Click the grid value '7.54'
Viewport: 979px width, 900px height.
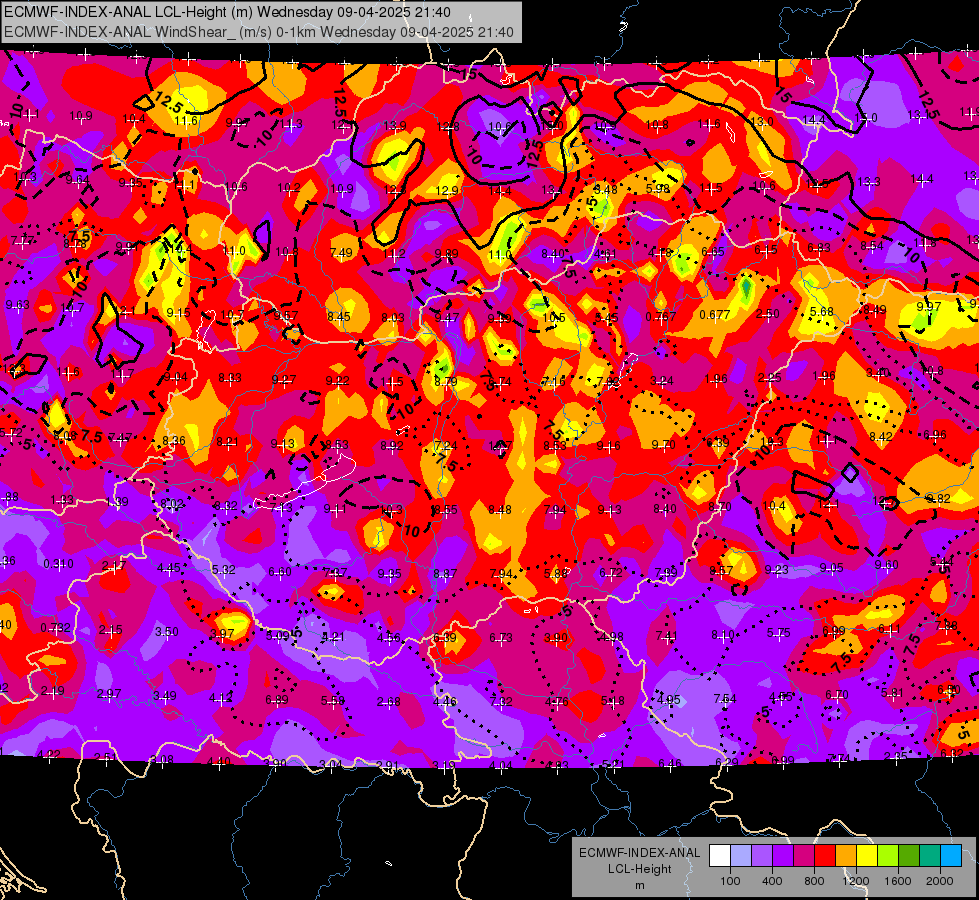pyautogui.click(x=725, y=699)
